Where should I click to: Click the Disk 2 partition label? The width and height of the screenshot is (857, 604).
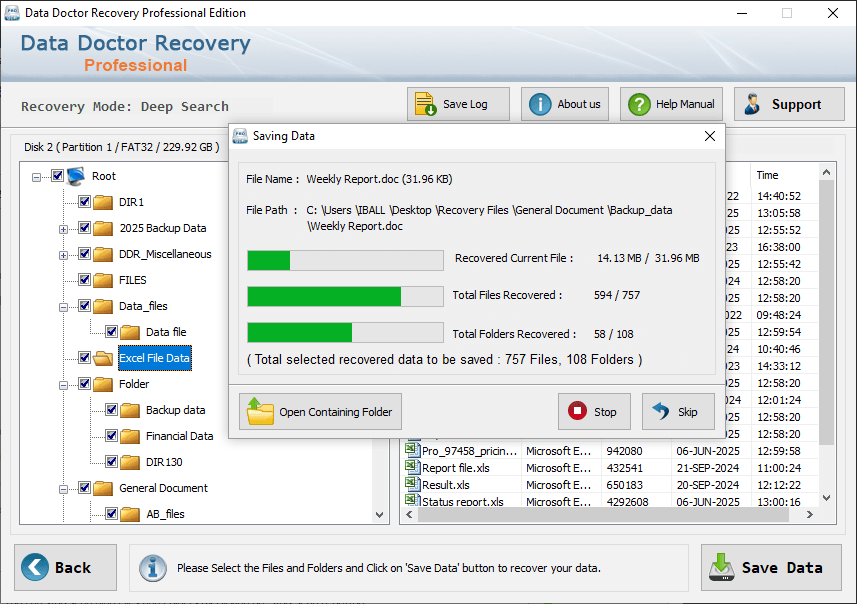click(x=121, y=147)
